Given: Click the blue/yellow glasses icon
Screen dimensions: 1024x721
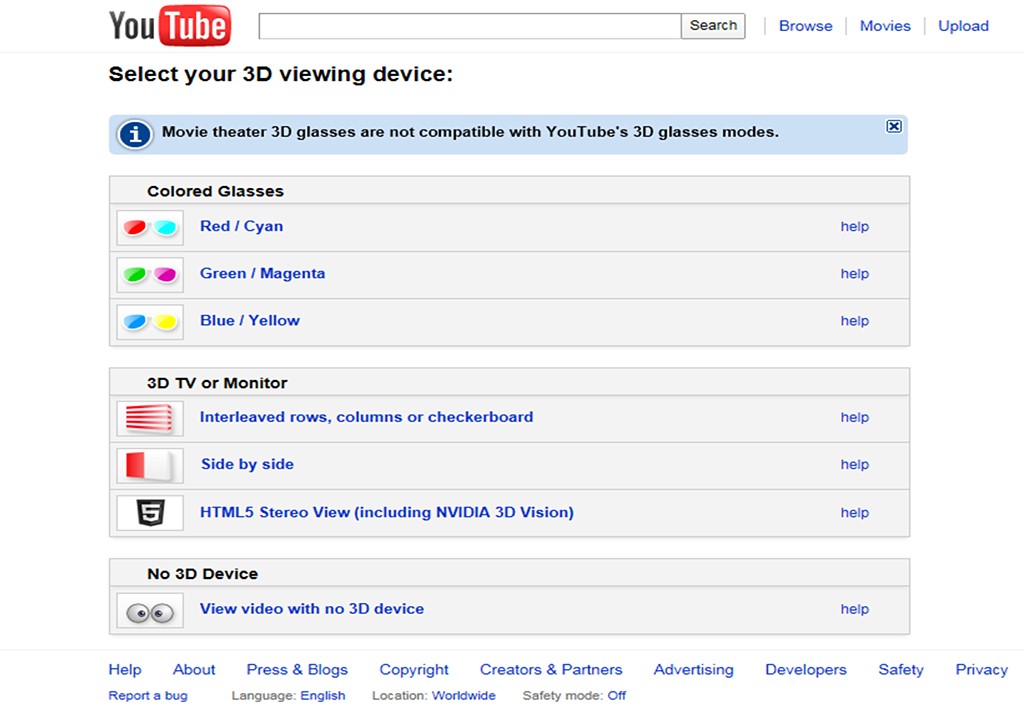Looking at the screenshot, I should click(x=150, y=321).
